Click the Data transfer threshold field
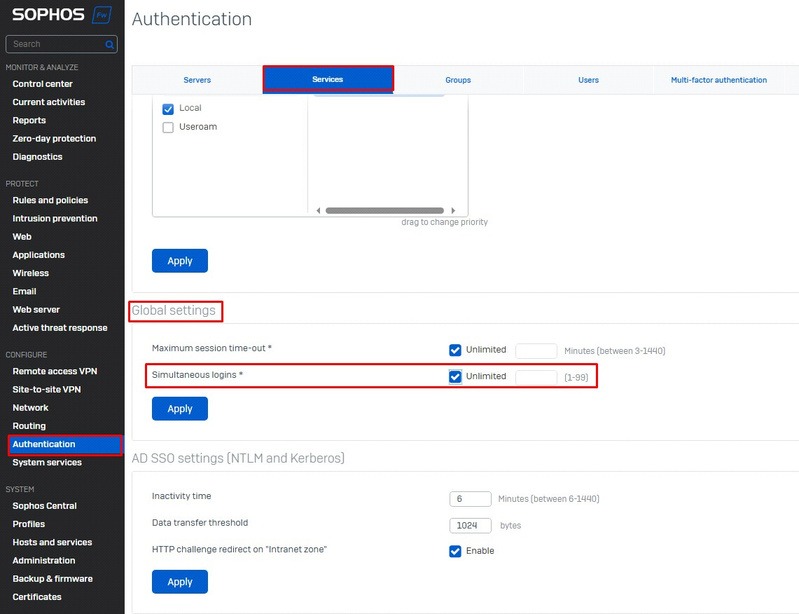 coord(470,525)
